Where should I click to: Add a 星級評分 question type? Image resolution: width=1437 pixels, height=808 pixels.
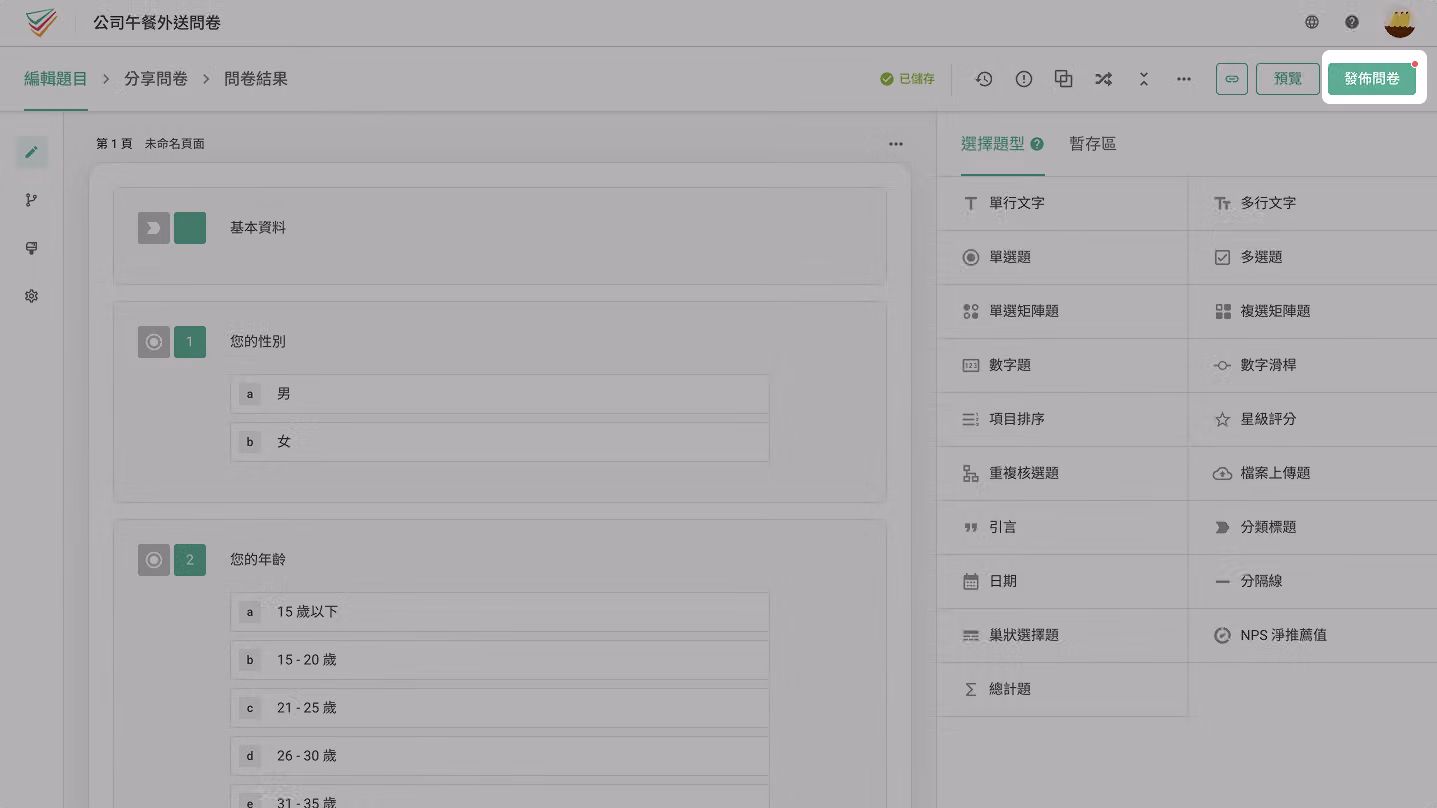1313,419
